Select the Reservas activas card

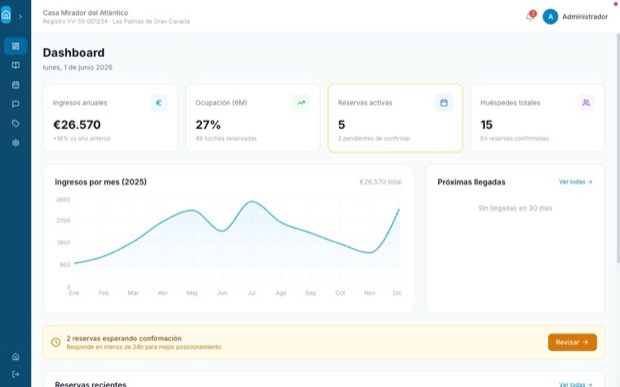tap(395, 118)
